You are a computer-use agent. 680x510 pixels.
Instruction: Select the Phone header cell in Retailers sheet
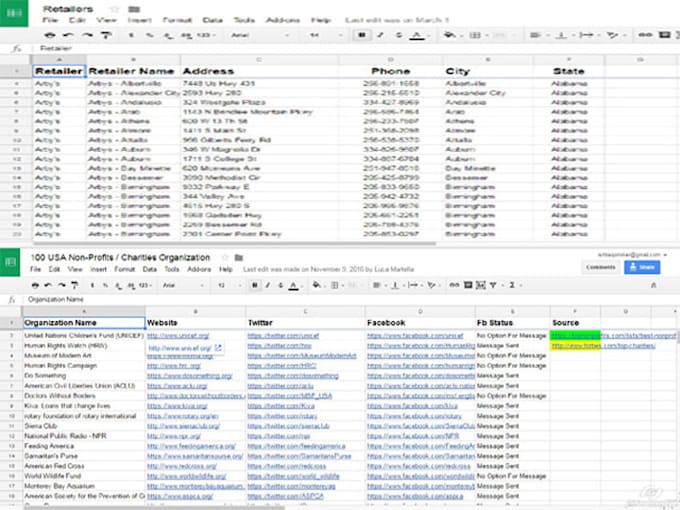pyautogui.click(x=390, y=71)
